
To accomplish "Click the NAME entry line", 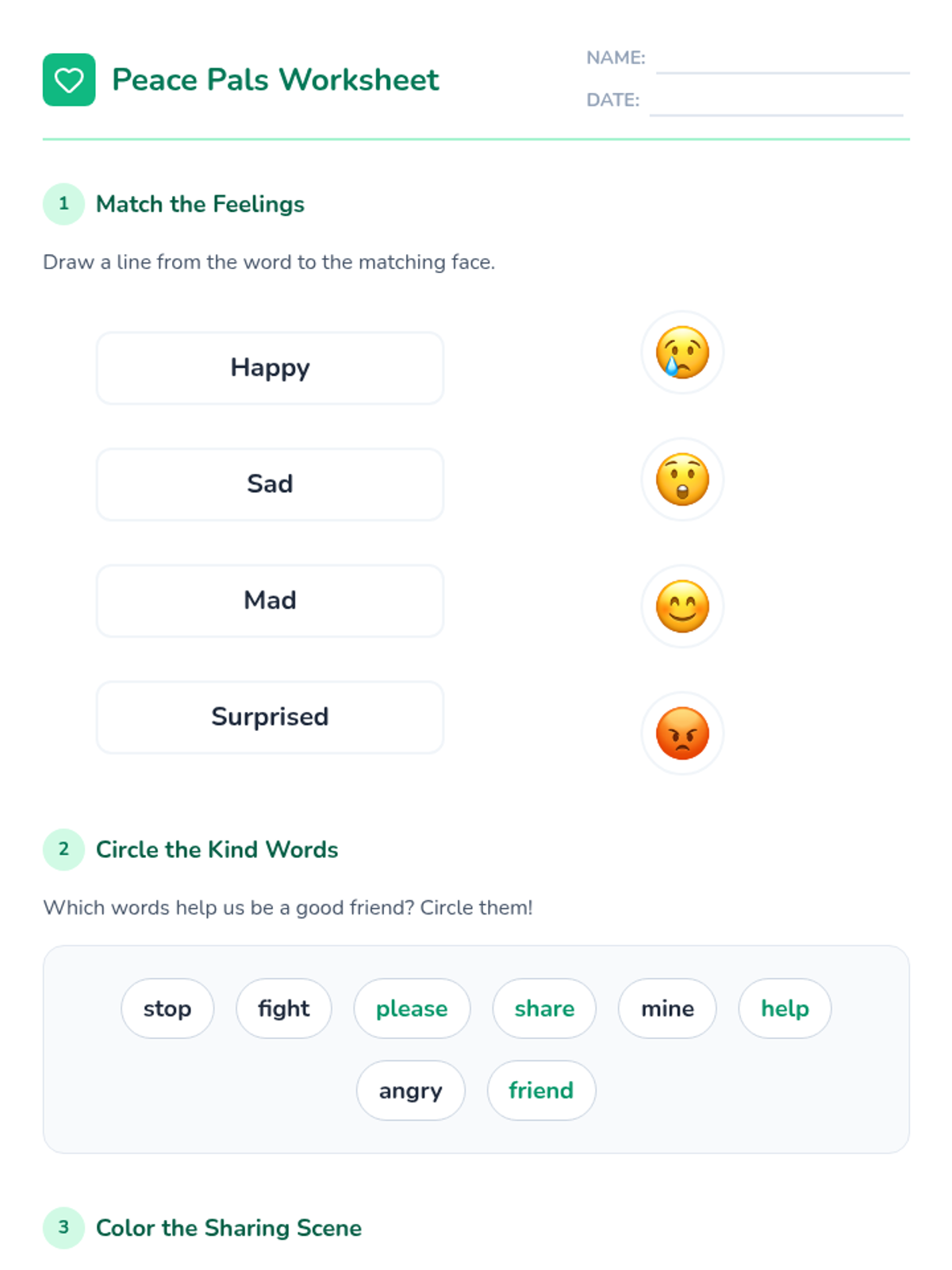I will point(782,62).
